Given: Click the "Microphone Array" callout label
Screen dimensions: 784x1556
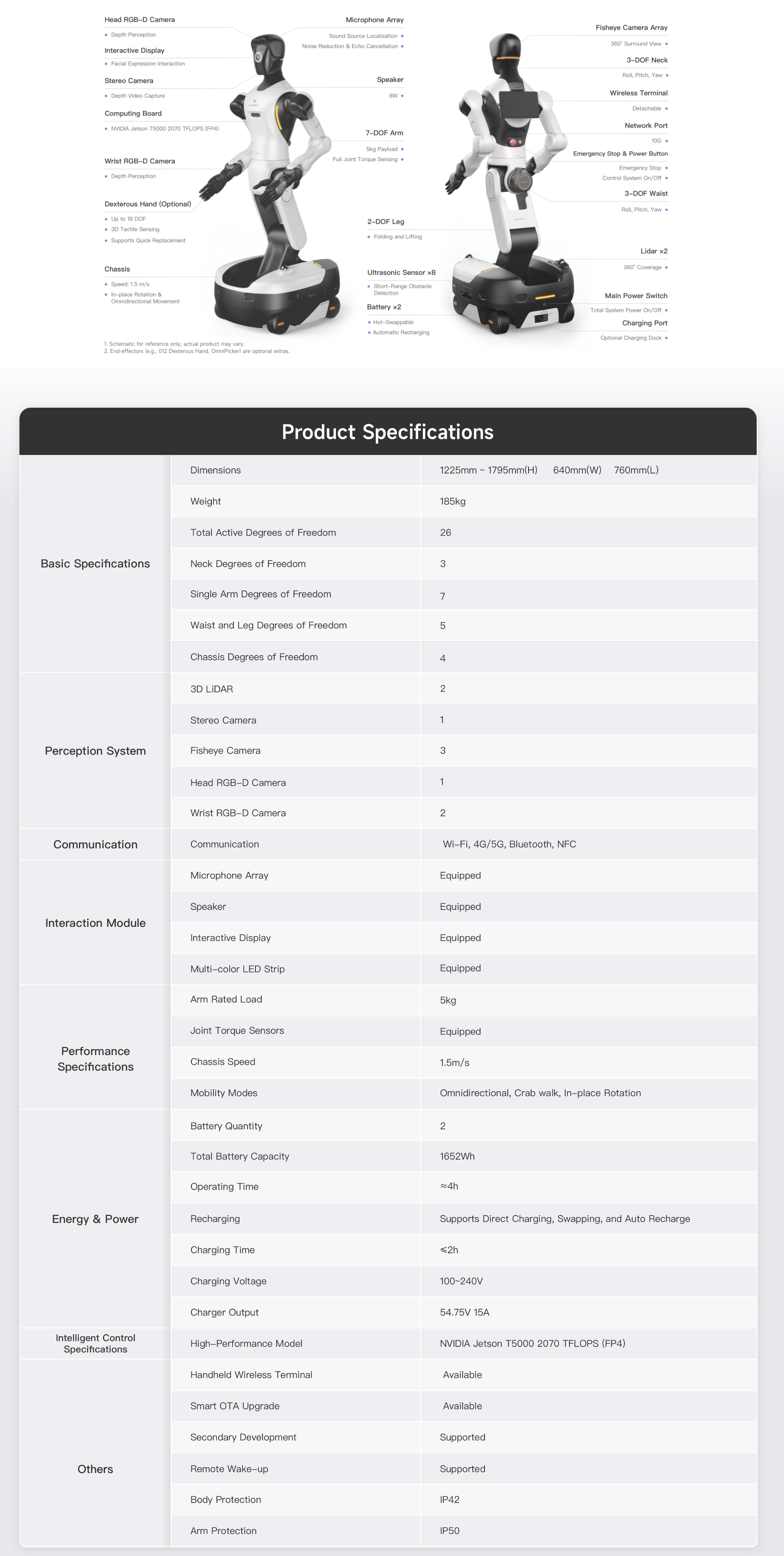Looking at the screenshot, I should (374, 20).
